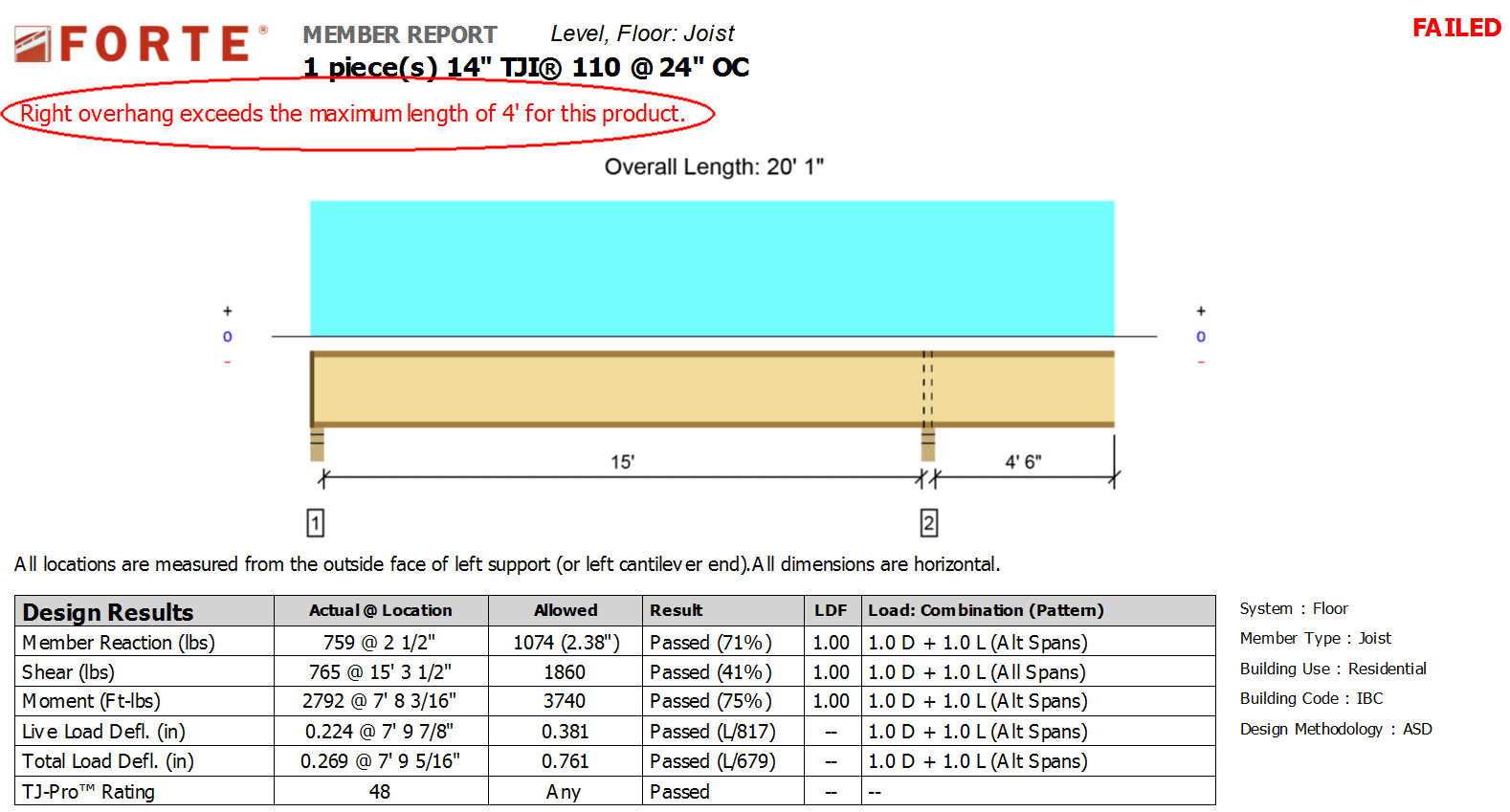Click the allowed shear value 1860
The height and width of the screenshot is (812, 1510).
click(565, 672)
